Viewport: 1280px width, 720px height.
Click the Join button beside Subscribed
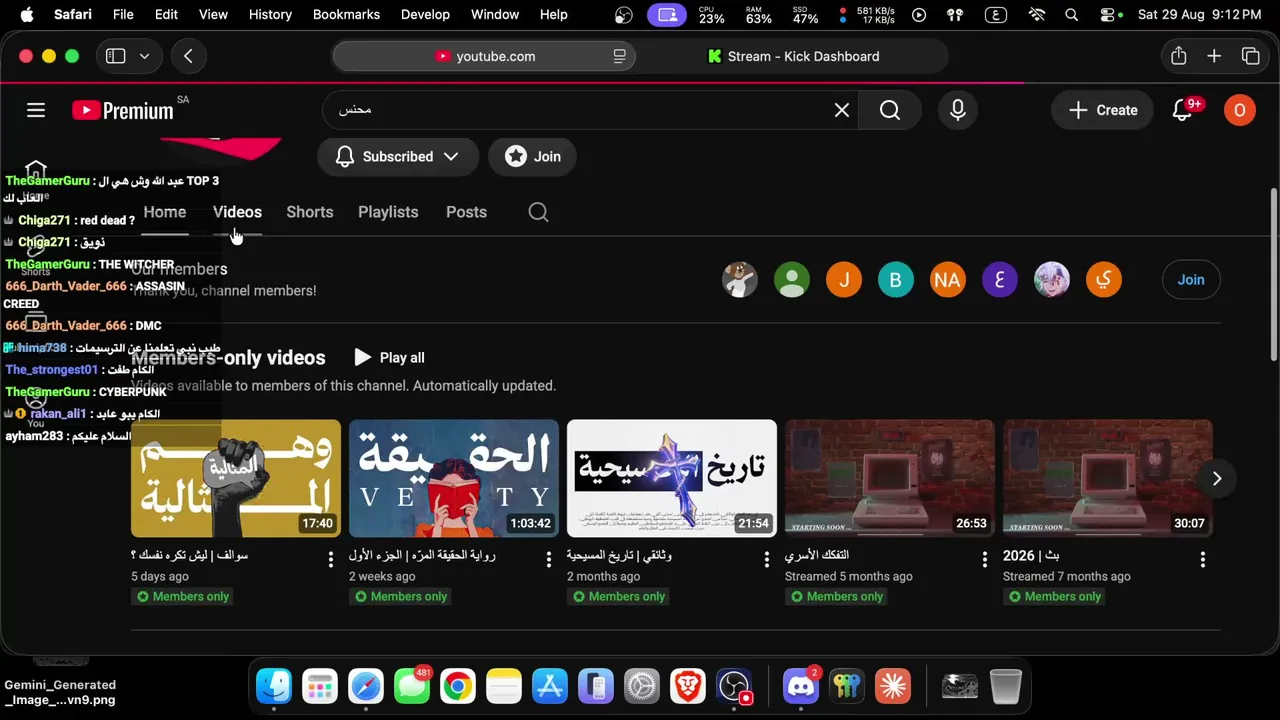click(533, 156)
